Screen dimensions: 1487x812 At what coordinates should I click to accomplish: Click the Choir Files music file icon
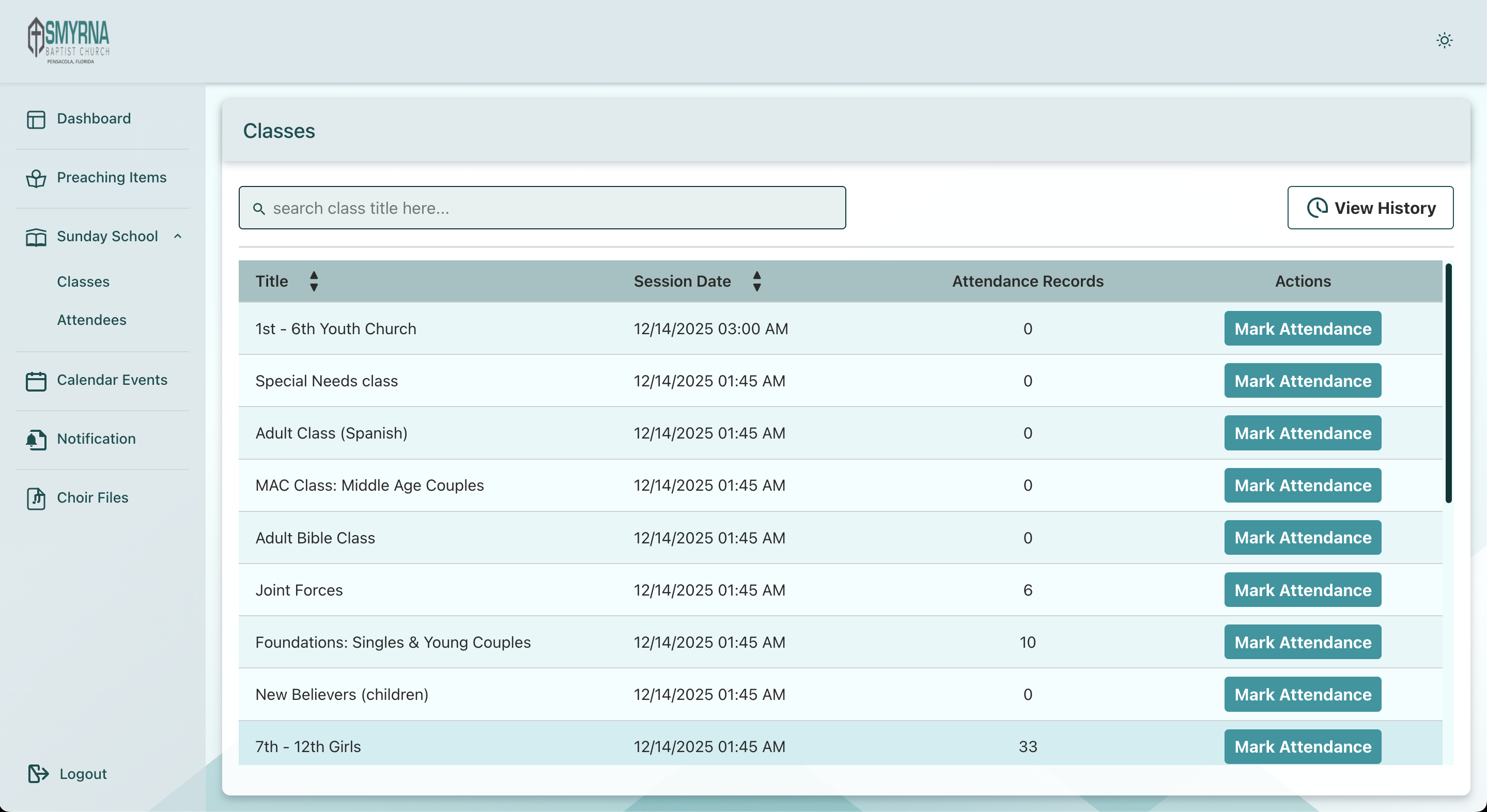tap(36, 498)
